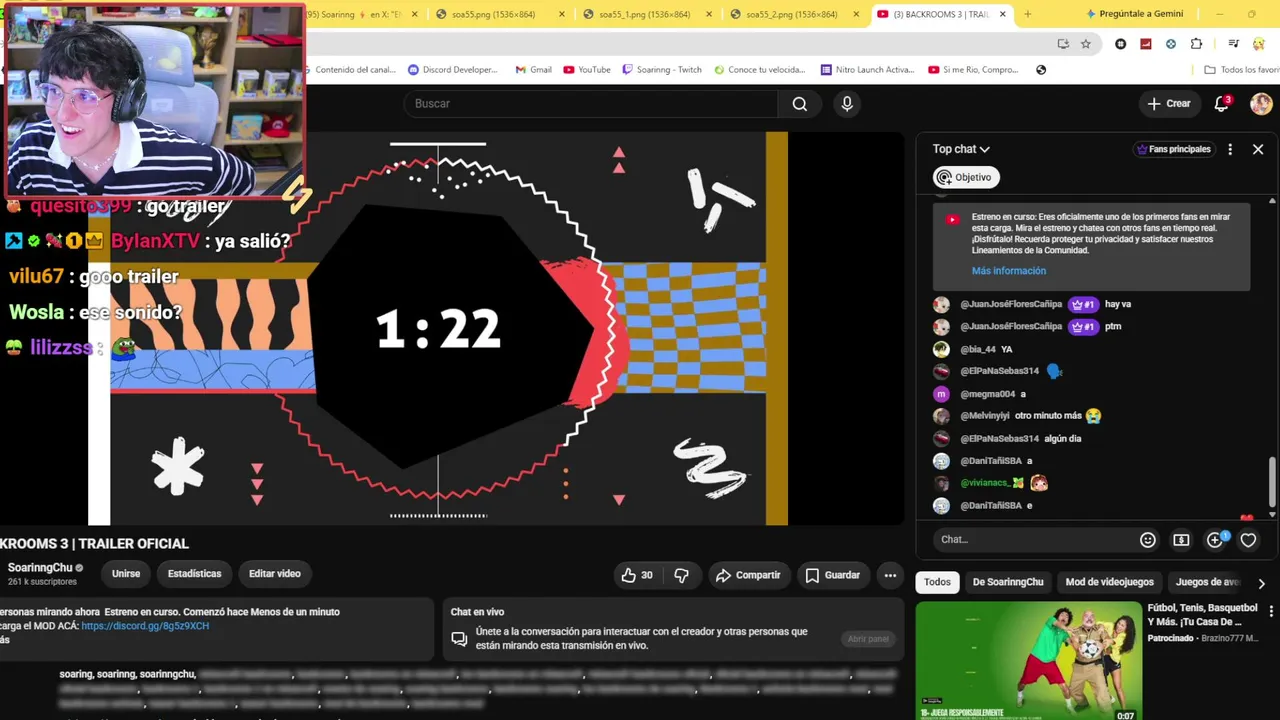Click the Chat message input field
The image size is (1280, 720).
coord(1035,540)
